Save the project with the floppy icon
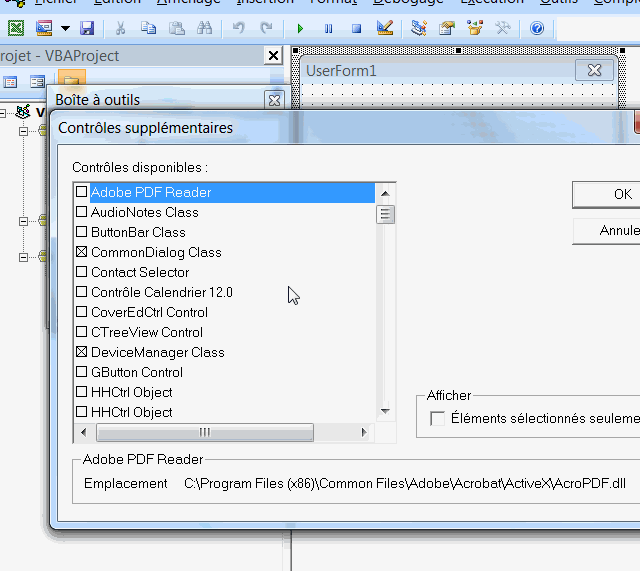 click(x=87, y=28)
